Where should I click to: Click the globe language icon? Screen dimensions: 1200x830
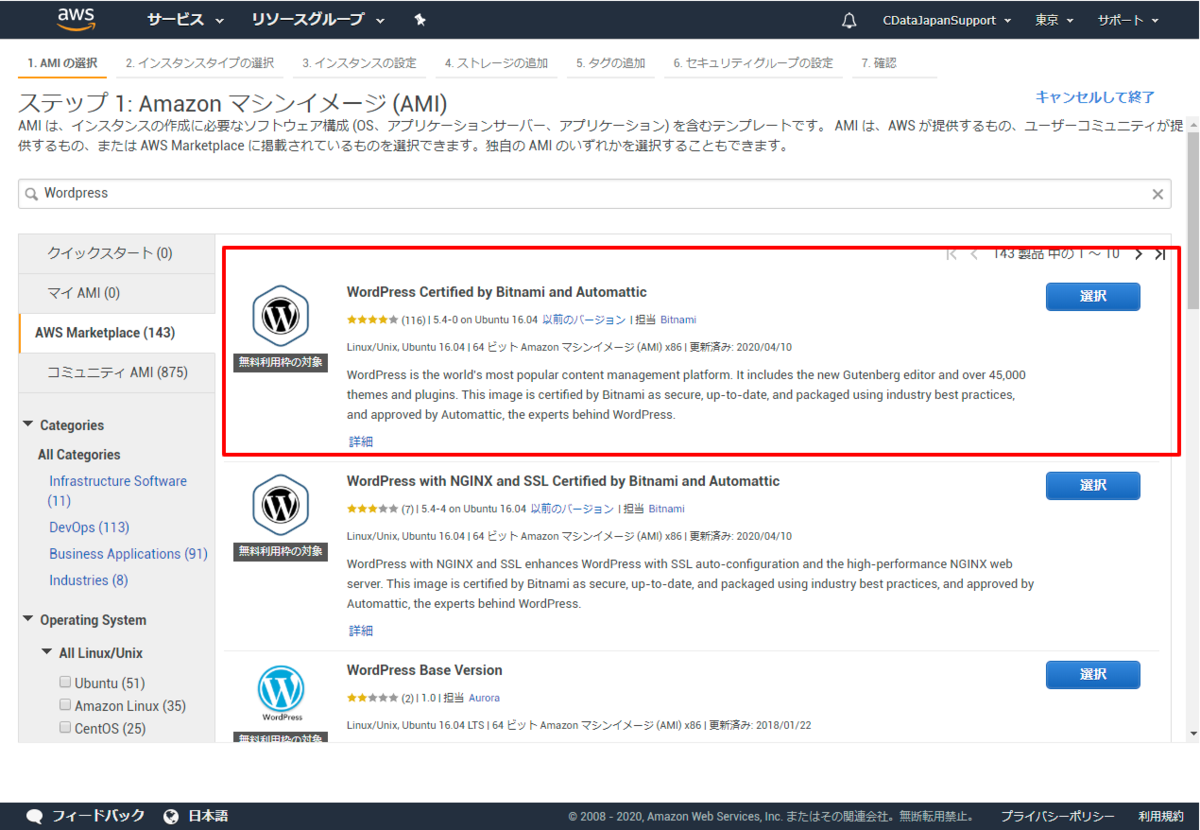(170, 816)
